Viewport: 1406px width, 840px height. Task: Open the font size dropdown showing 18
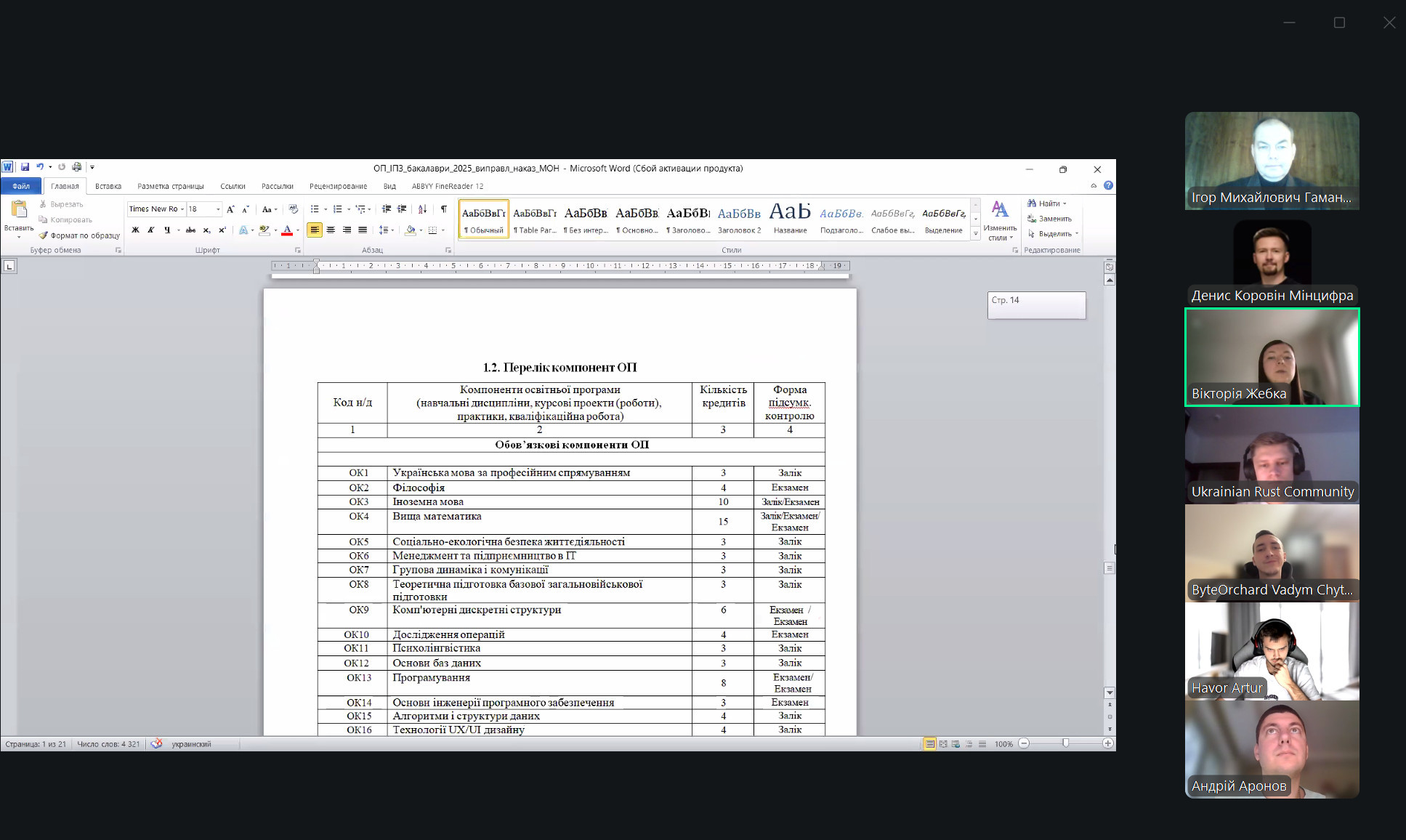pos(218,209)
